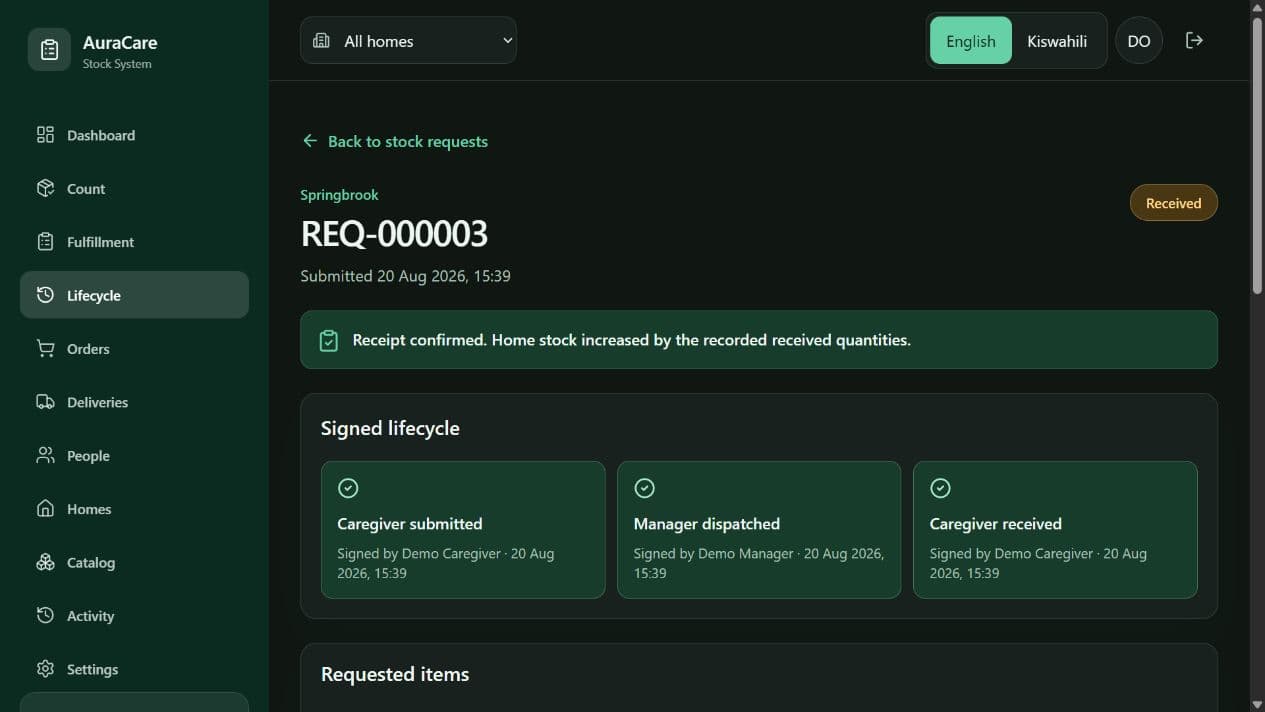Select the Lifecycle menu item
This screenshot has width=1265, height=712.
coord(134,295)
